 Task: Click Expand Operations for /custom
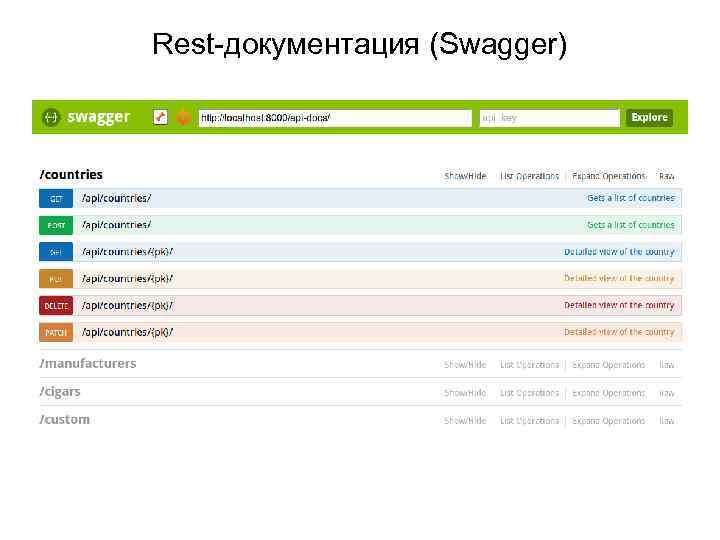[x=608, y=421]
